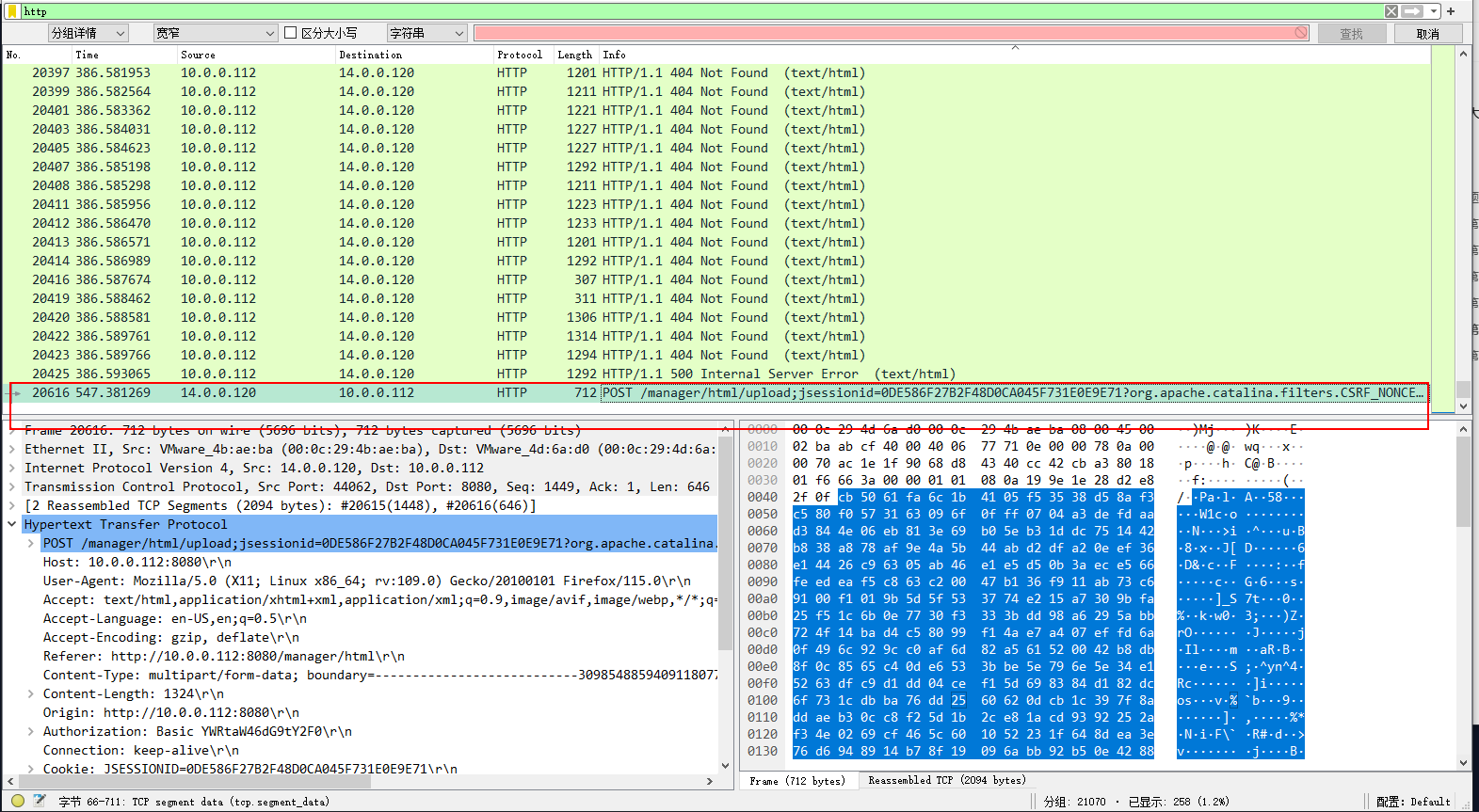This screenshot has width=1479, height=812.
Task: Click the expert information status circle
Action: tap(18, 801)
